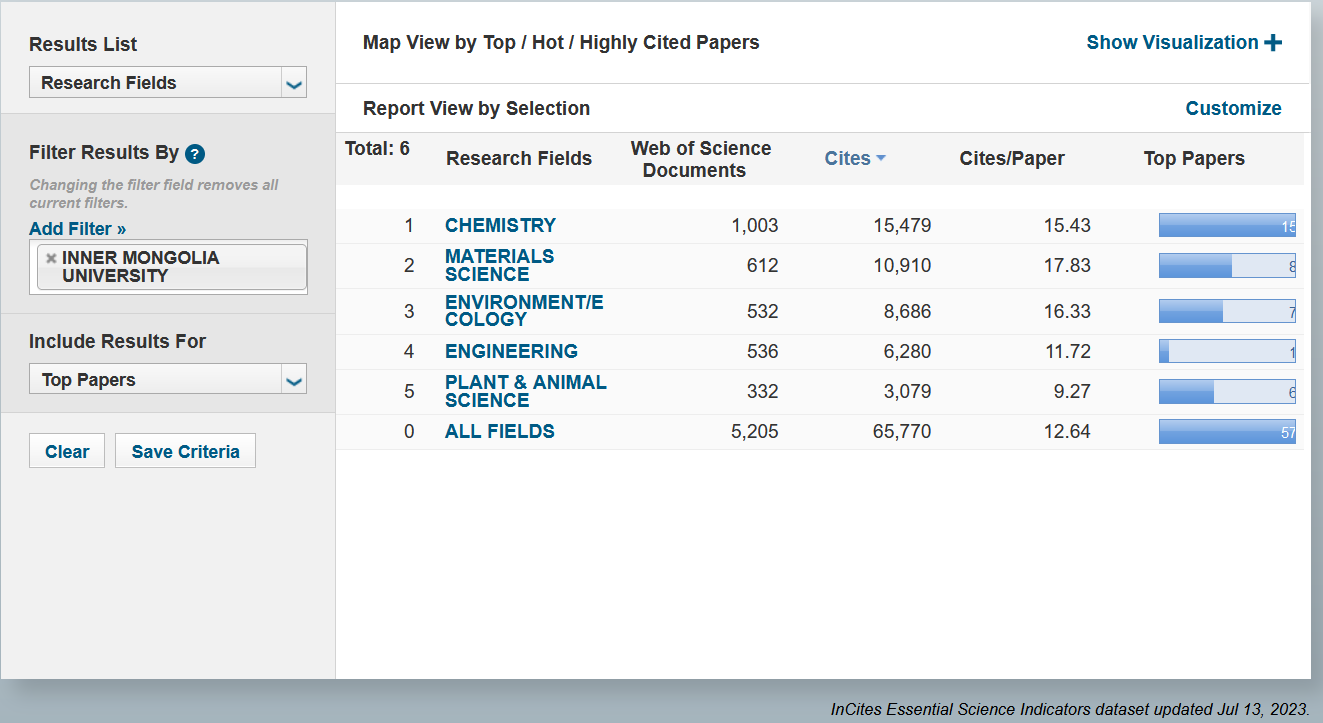Click the Top Papers column header

[1194, 159]
